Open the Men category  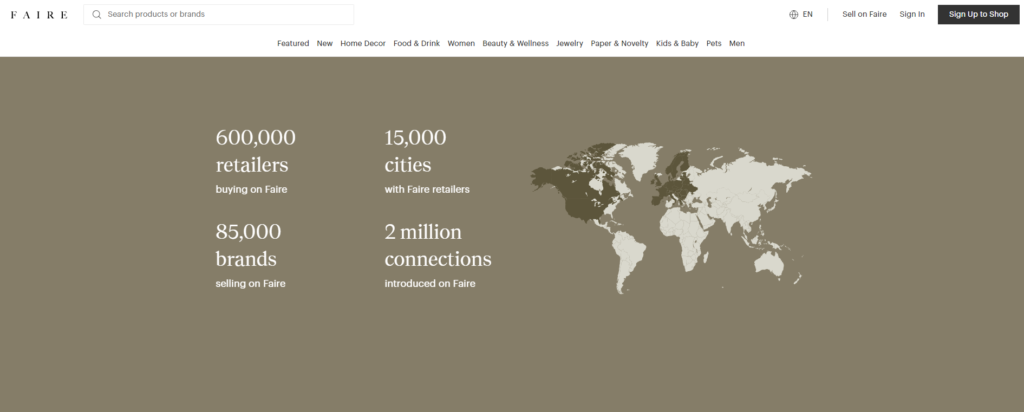click(737, 44)
